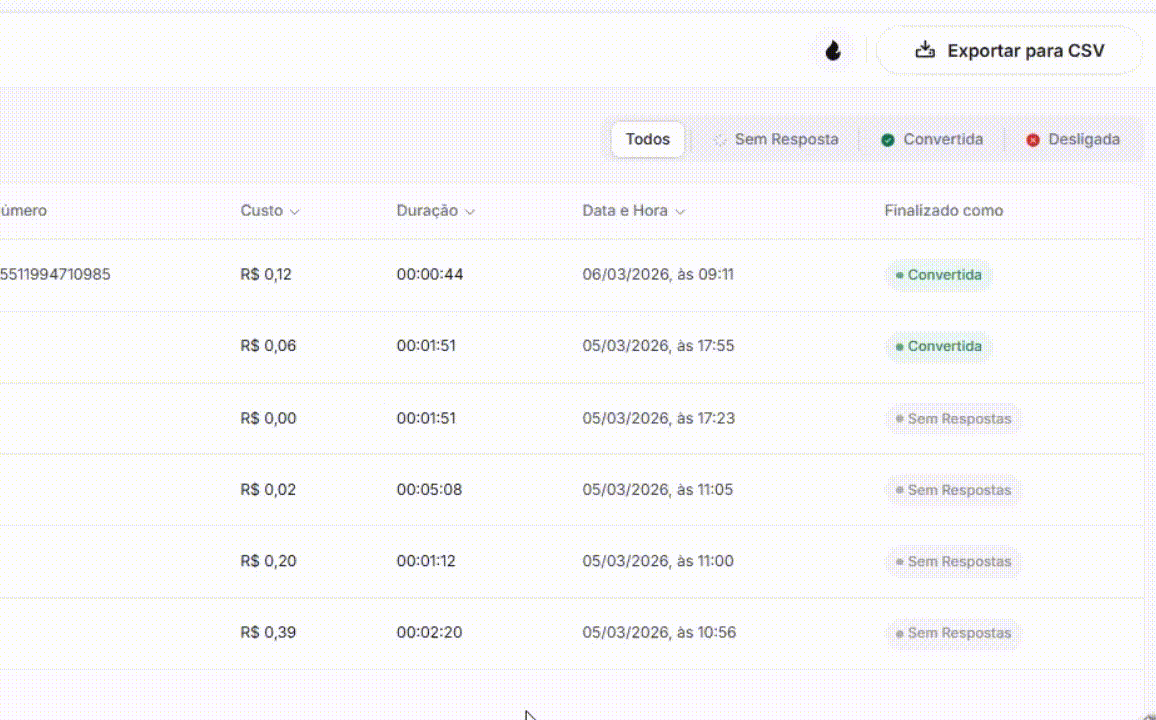
Task: Click the red X icon beside Desligada filter
Action: pyautogui.click(x=1033, y=140)
